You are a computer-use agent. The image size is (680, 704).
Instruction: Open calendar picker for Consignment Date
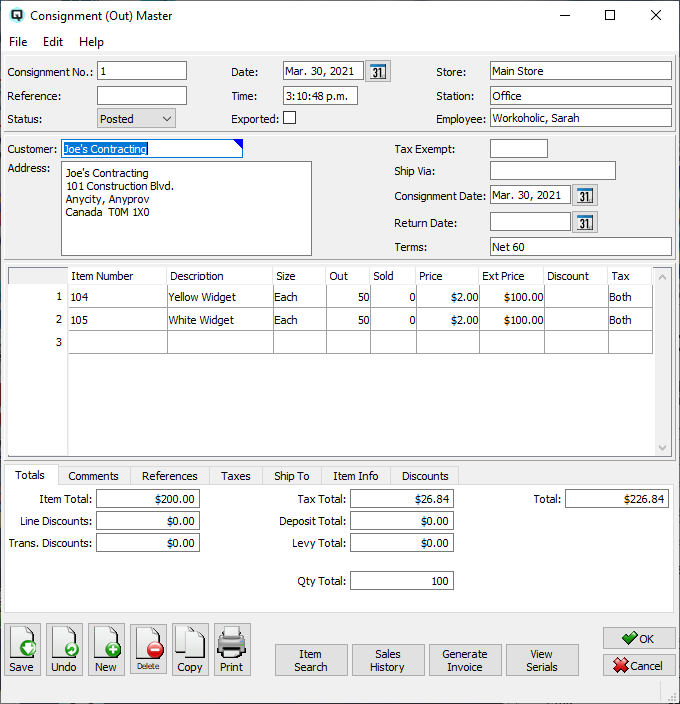(x=584, y=196)
